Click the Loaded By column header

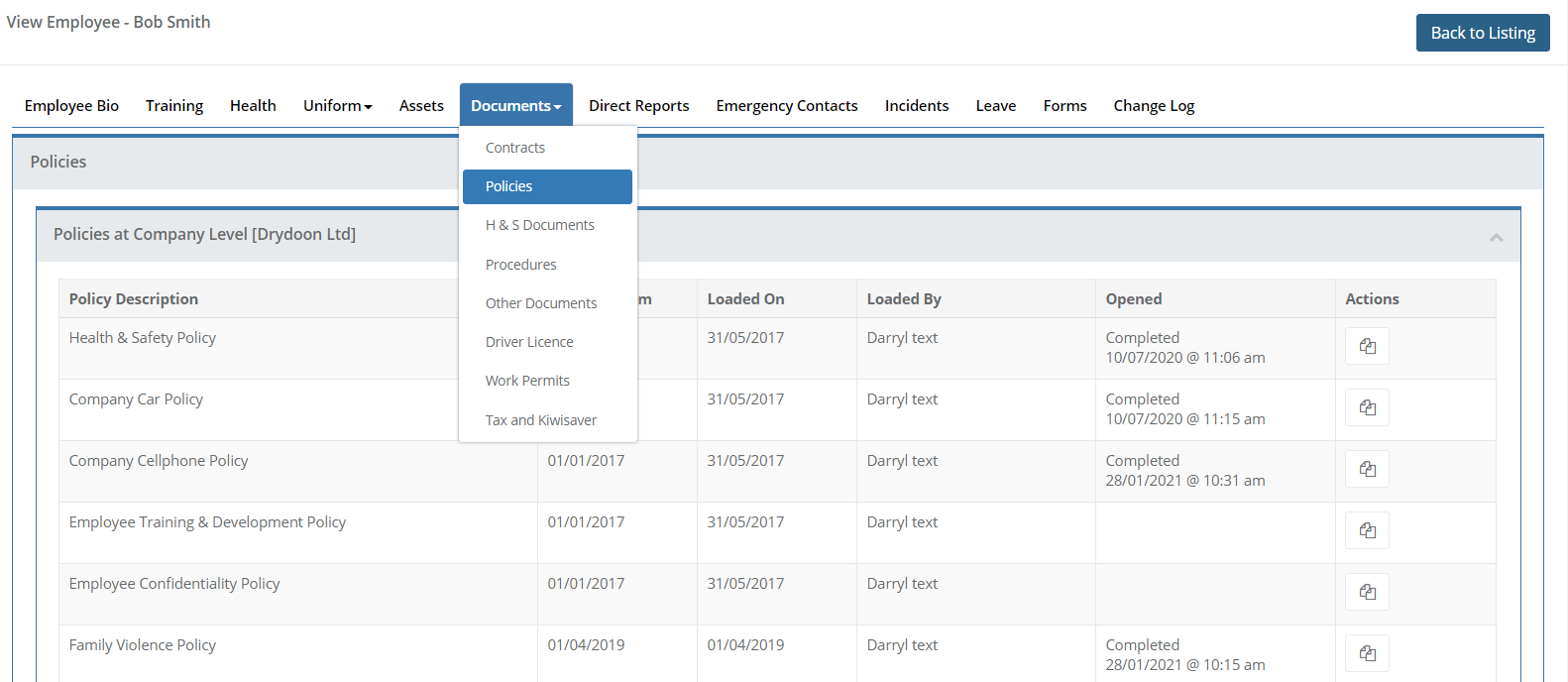pos(904,299)
